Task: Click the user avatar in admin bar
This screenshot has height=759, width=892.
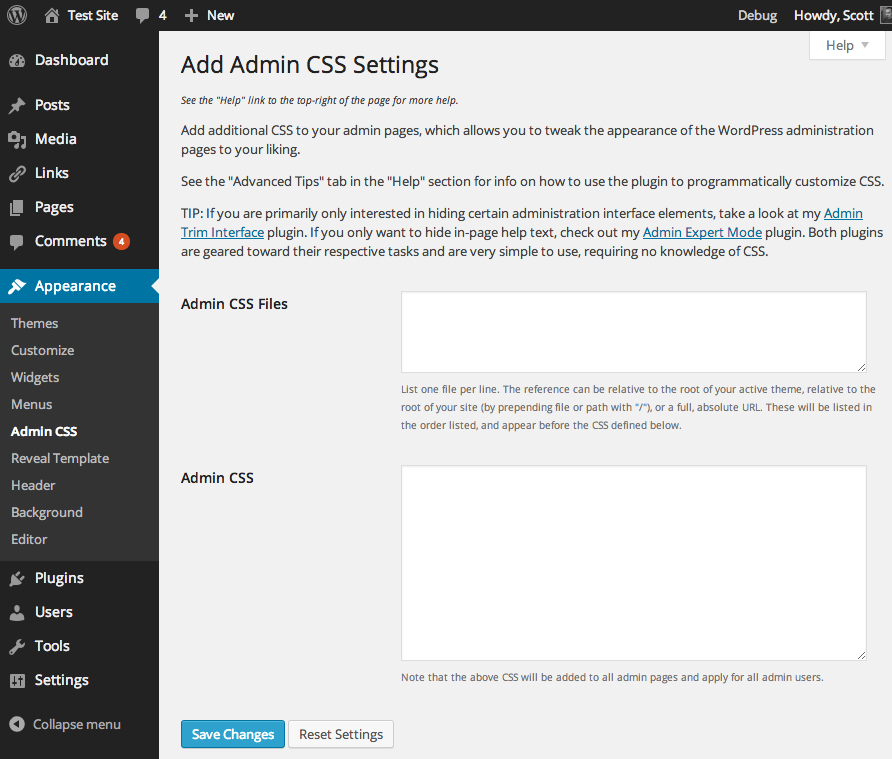Action: click(886, 15)
